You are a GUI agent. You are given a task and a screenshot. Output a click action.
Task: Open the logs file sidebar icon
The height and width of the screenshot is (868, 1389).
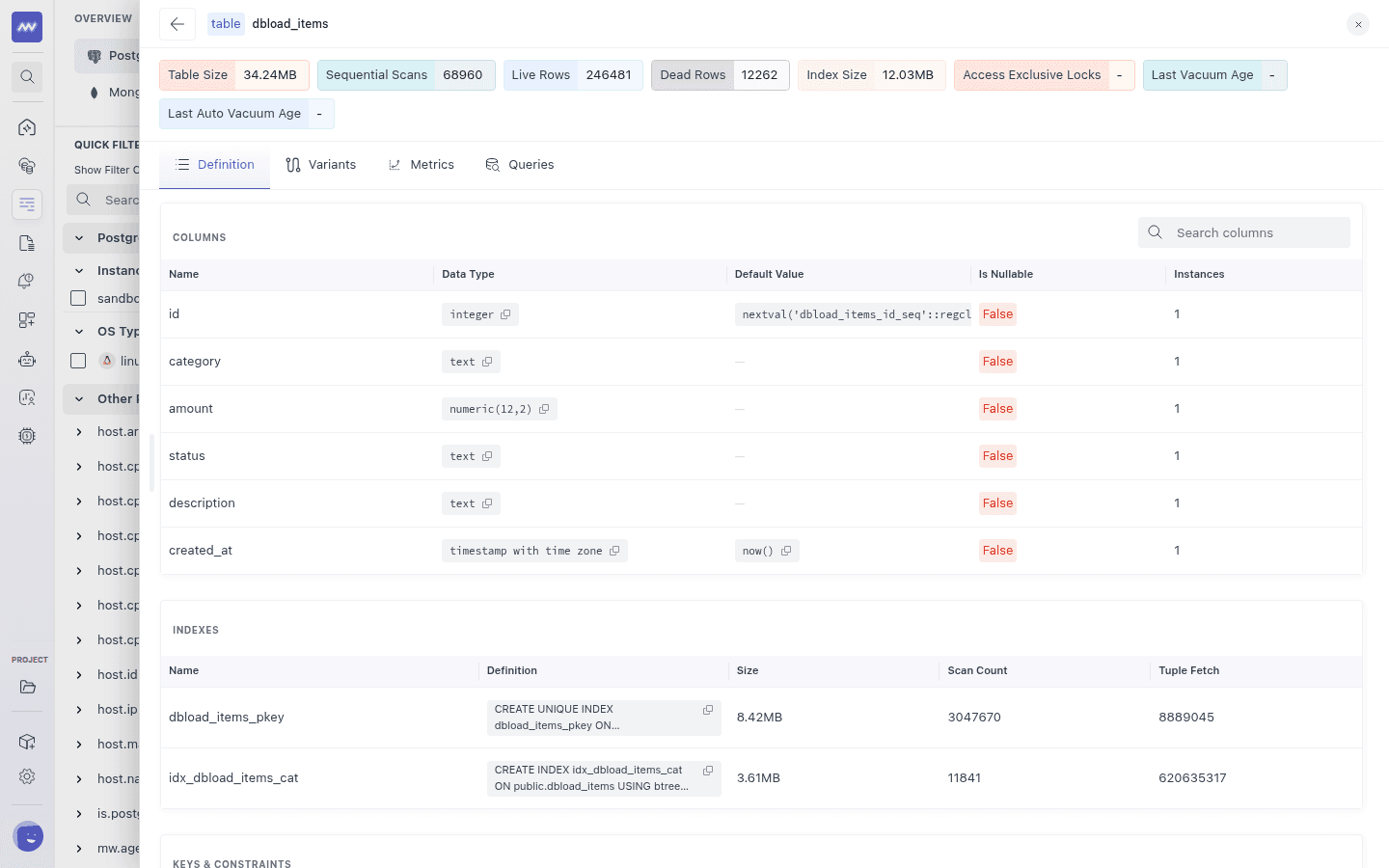(x=27, y=243)
